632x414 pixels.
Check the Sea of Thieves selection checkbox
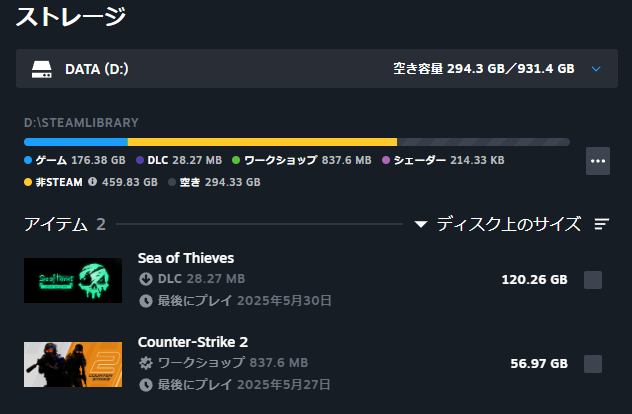(593, 280)
